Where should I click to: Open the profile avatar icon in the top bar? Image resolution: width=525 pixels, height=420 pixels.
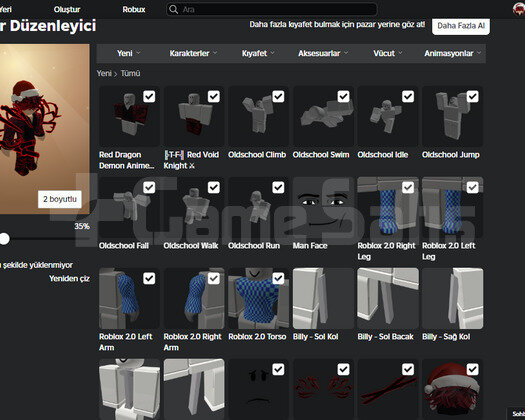pyautogui.click(x=519, y=9)
